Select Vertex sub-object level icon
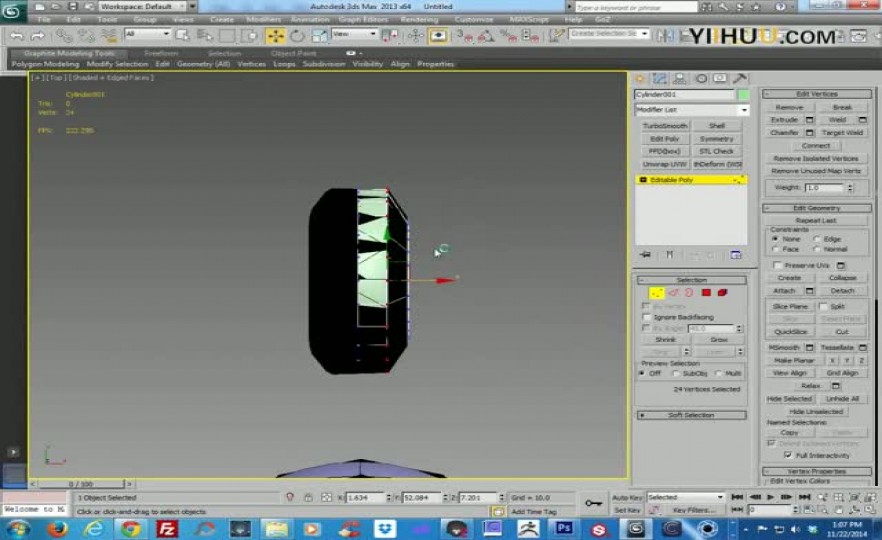Image resolution: width=882 pixels, height=540 pixels. click(656, 292)
